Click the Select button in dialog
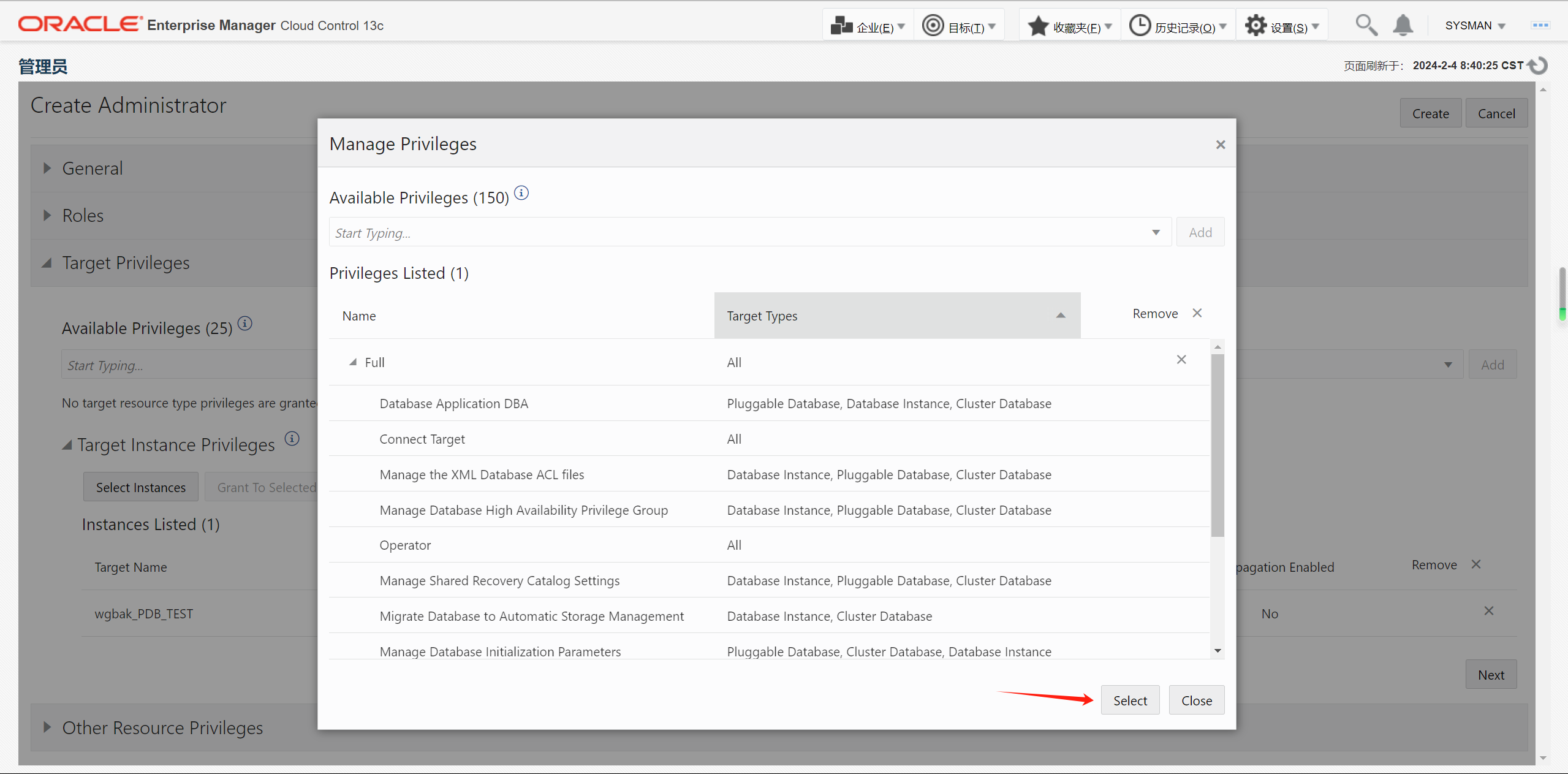 [x=1129, y=700]
